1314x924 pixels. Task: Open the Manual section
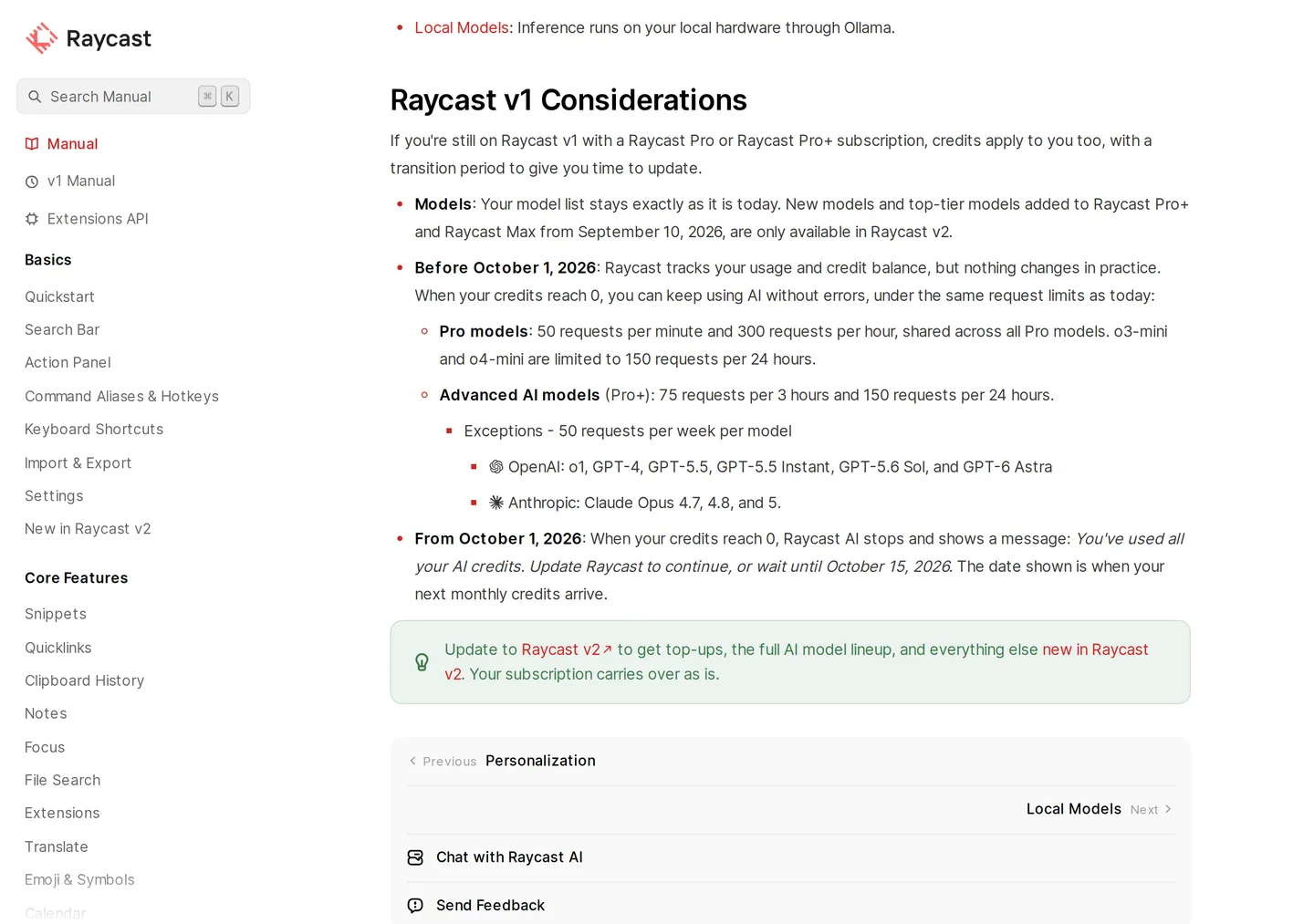(x=72, y=144)
